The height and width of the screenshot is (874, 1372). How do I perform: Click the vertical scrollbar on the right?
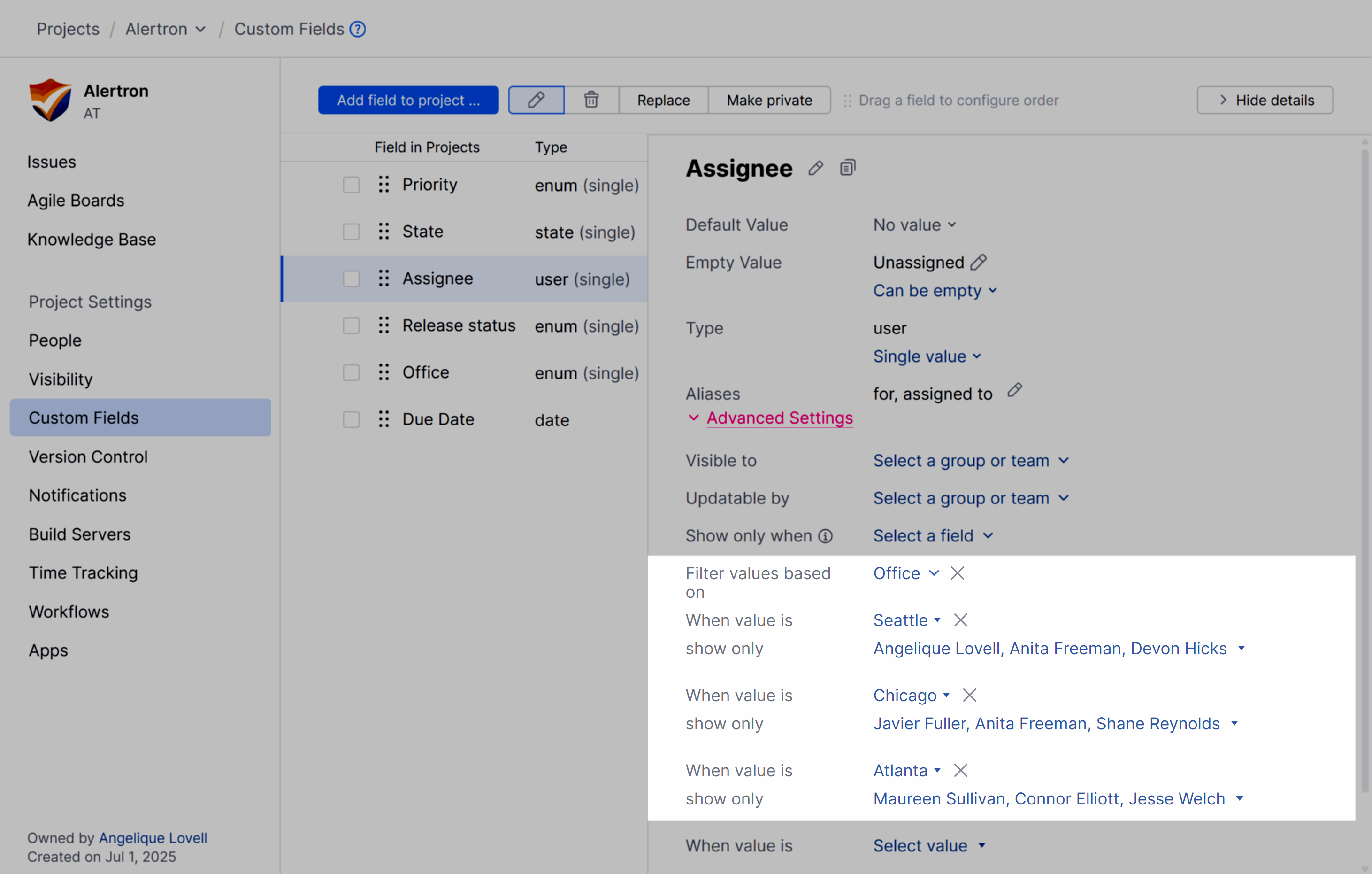[1365, 399]
